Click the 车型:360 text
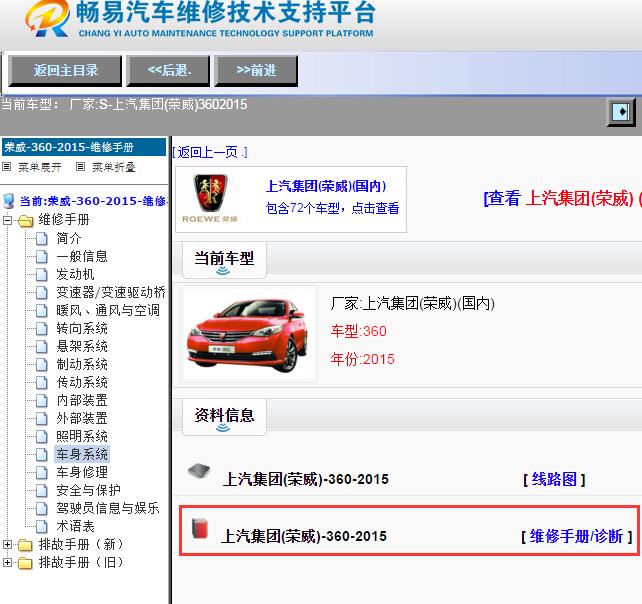Screen dimensions: 642x604 (x=359, y=331)
